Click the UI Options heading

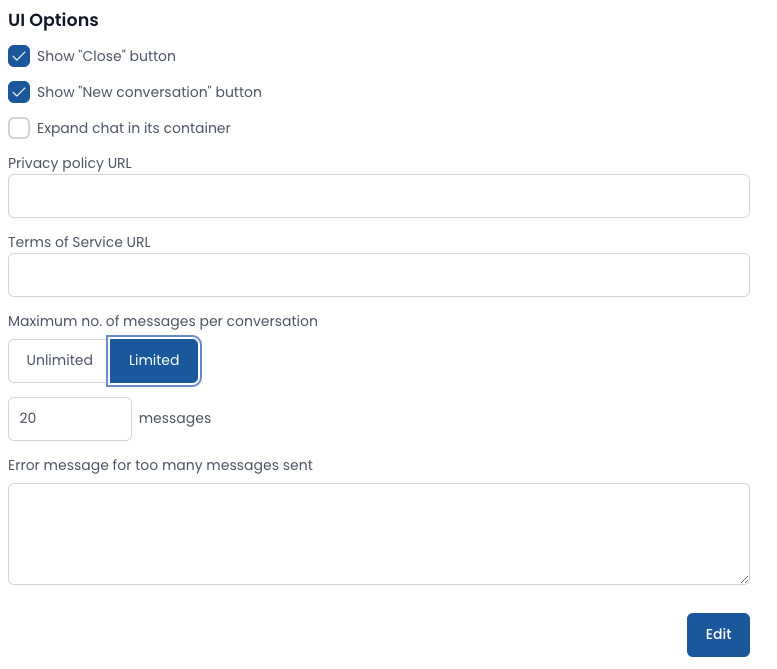53,20
